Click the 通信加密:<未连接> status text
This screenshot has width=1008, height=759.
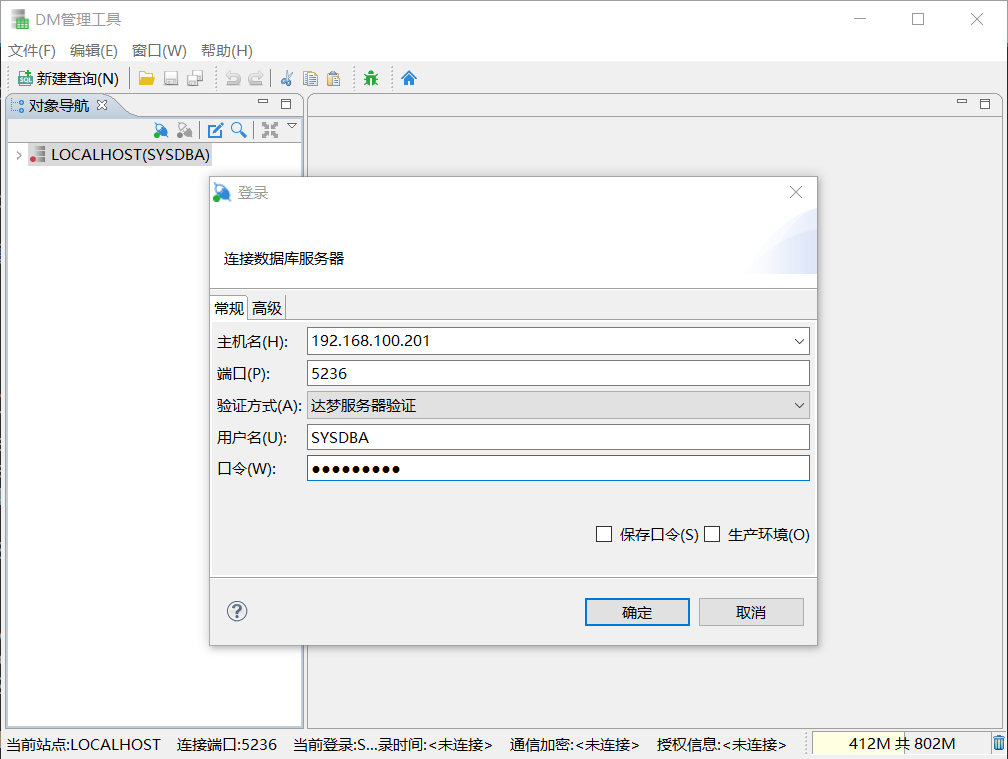pos(574,744)
